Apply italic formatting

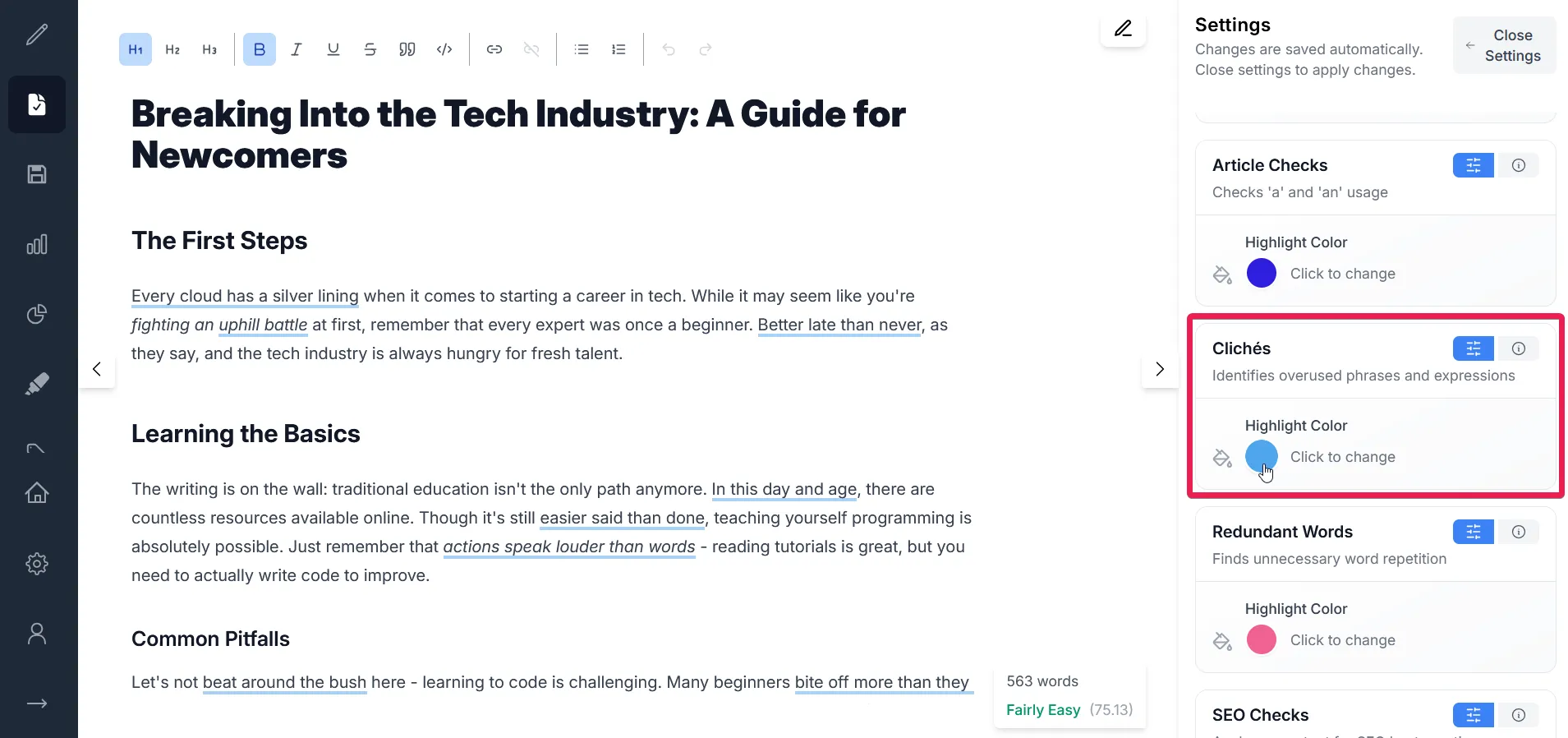click(x=297, y=49)
